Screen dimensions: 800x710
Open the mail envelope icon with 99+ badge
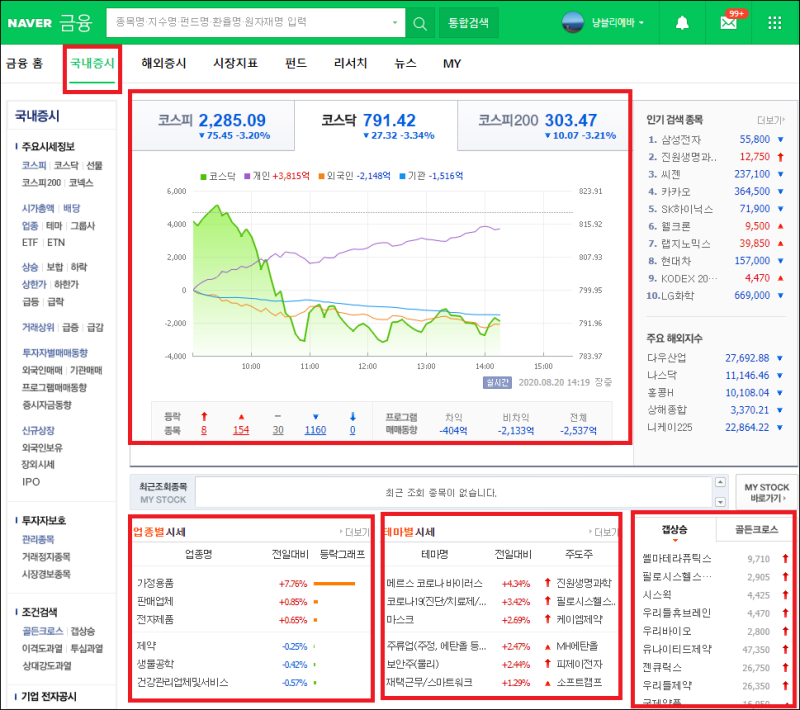click(729, 22)
